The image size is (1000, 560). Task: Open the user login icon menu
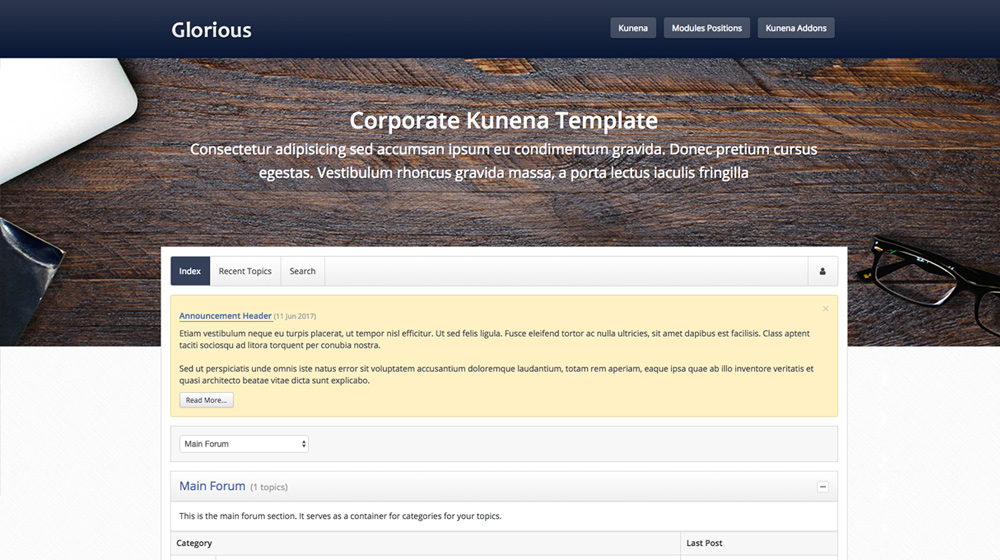pos(822,271)
